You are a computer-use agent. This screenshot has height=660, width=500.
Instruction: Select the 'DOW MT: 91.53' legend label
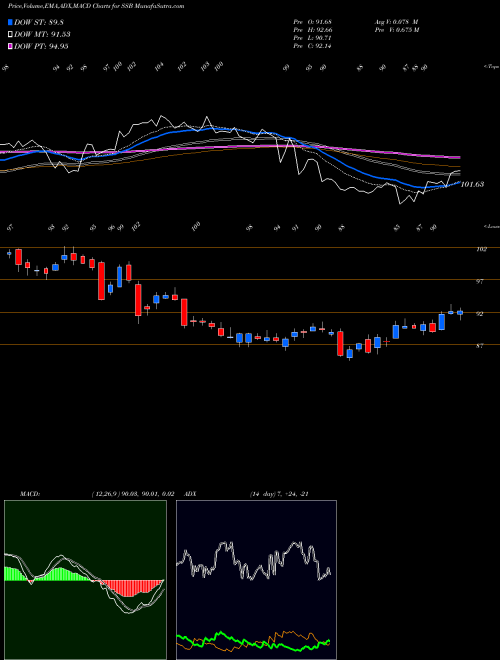click(x=42, y=35)
